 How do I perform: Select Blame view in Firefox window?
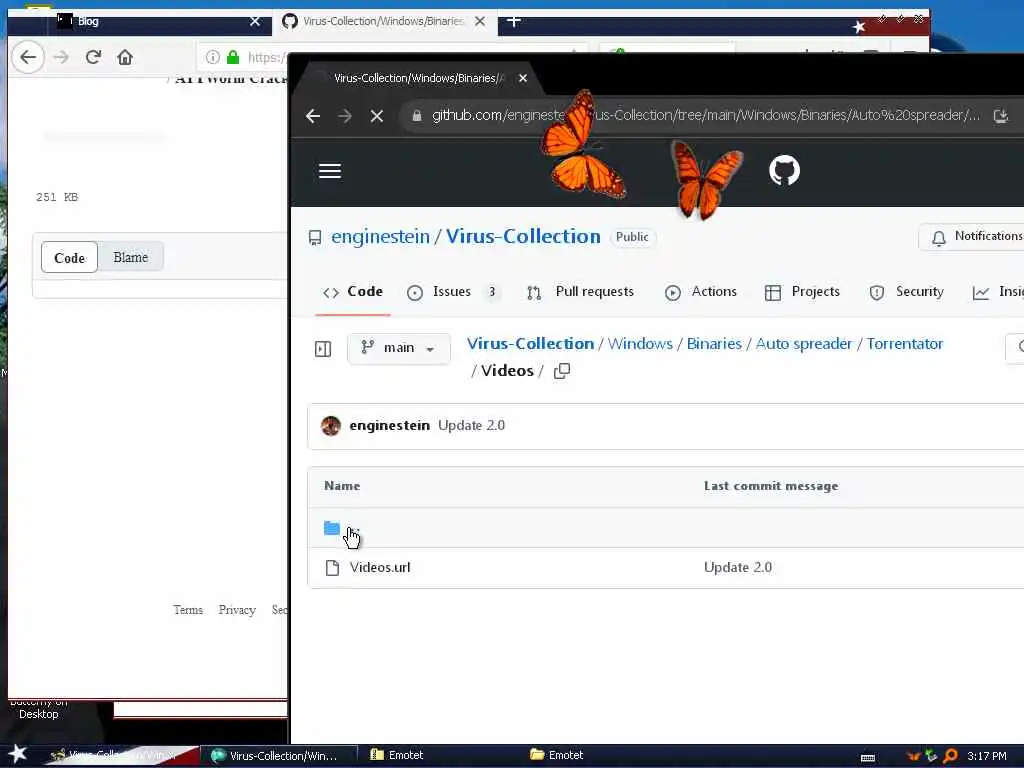131,257
